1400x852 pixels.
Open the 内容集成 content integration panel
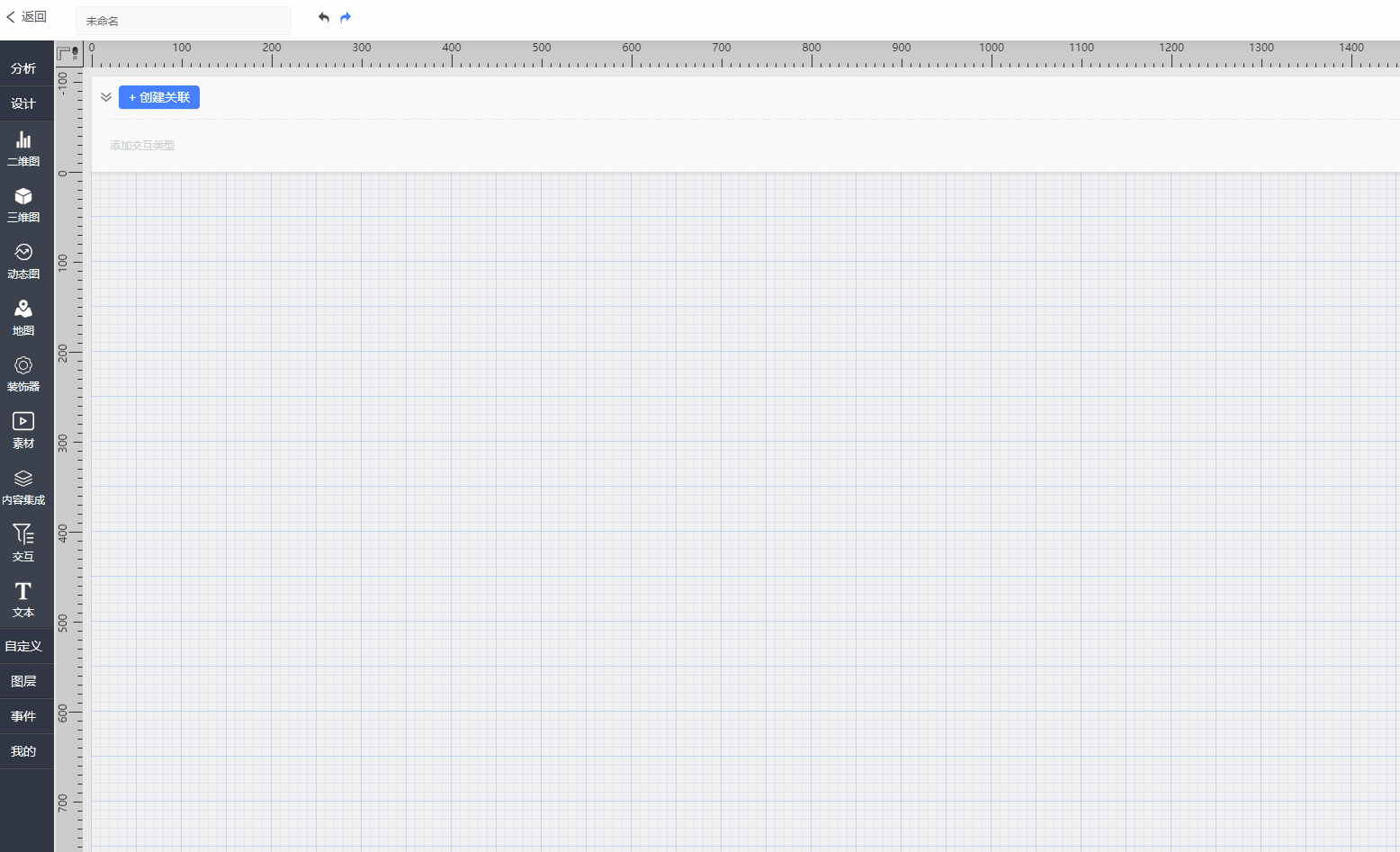click(x=23, y=487)
